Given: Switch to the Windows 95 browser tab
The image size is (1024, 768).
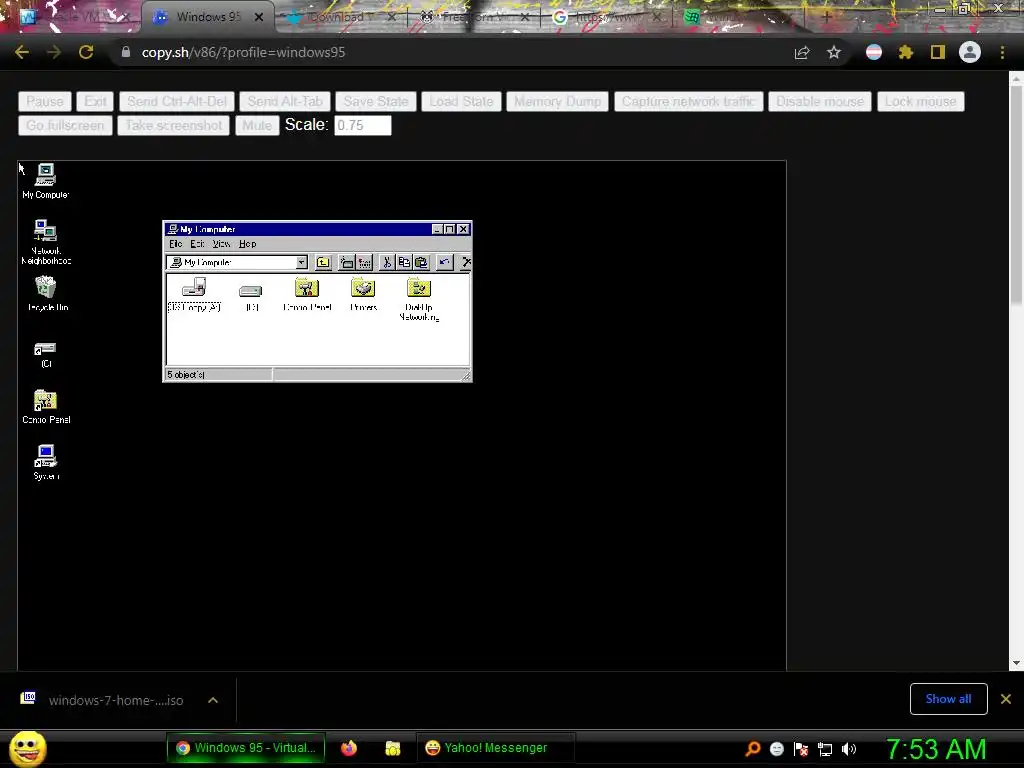Looking at the screenshot, I should pyautogui.click(x=208, y=17).
